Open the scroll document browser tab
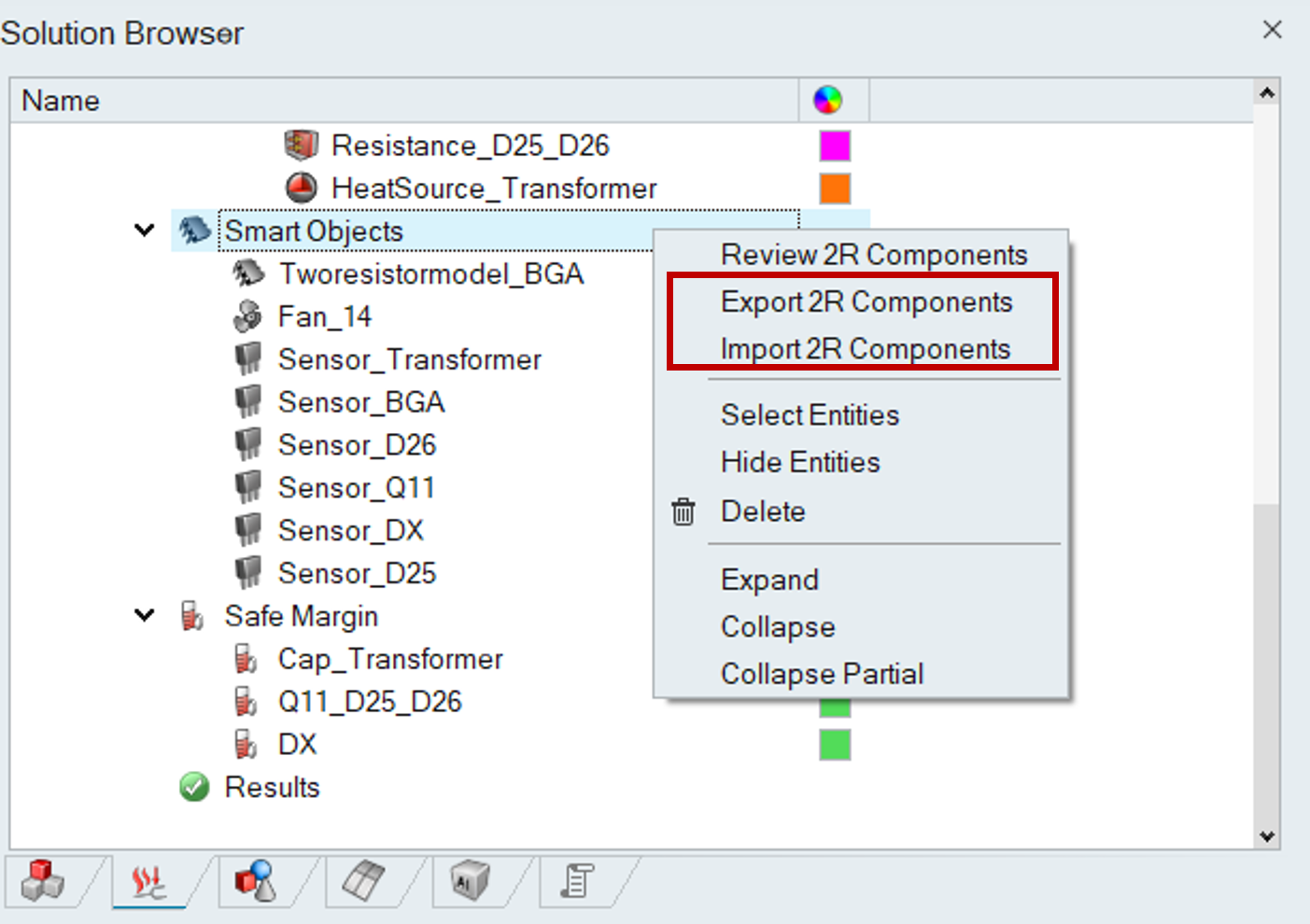The image size is (1310, 924). point(577,881)
